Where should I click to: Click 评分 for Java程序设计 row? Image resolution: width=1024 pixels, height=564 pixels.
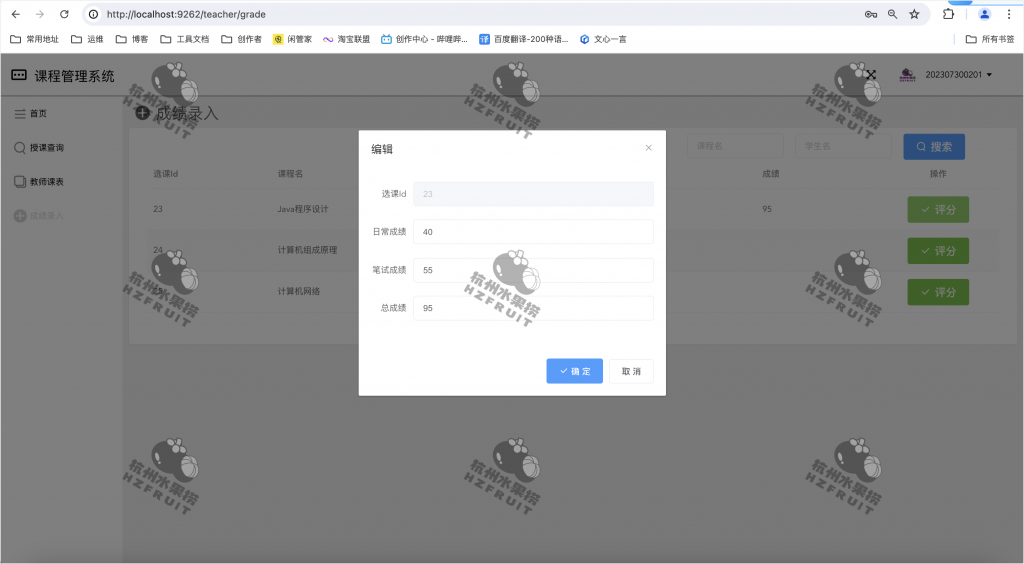tap(938, 210)
